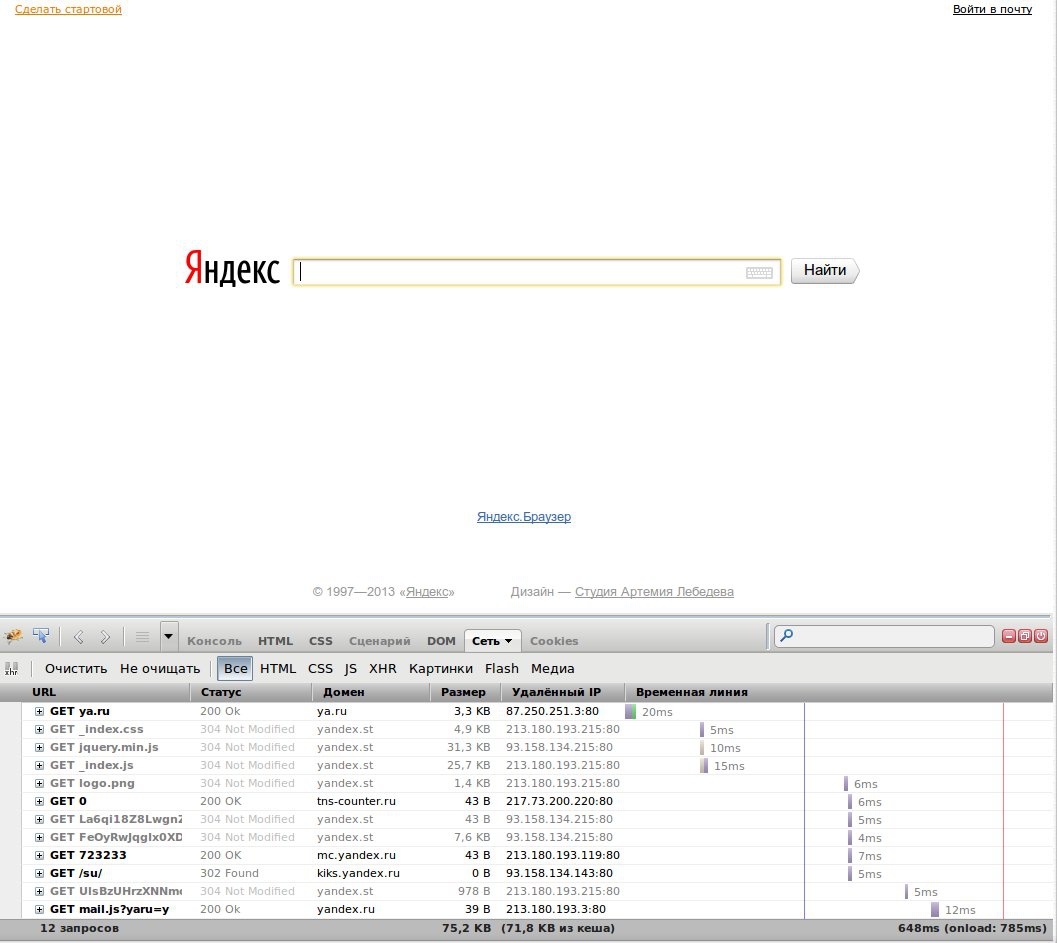Click the 20ms timeline bar for ya.ru
Viewport: 1057px width, 943px height.
point(631,711)
